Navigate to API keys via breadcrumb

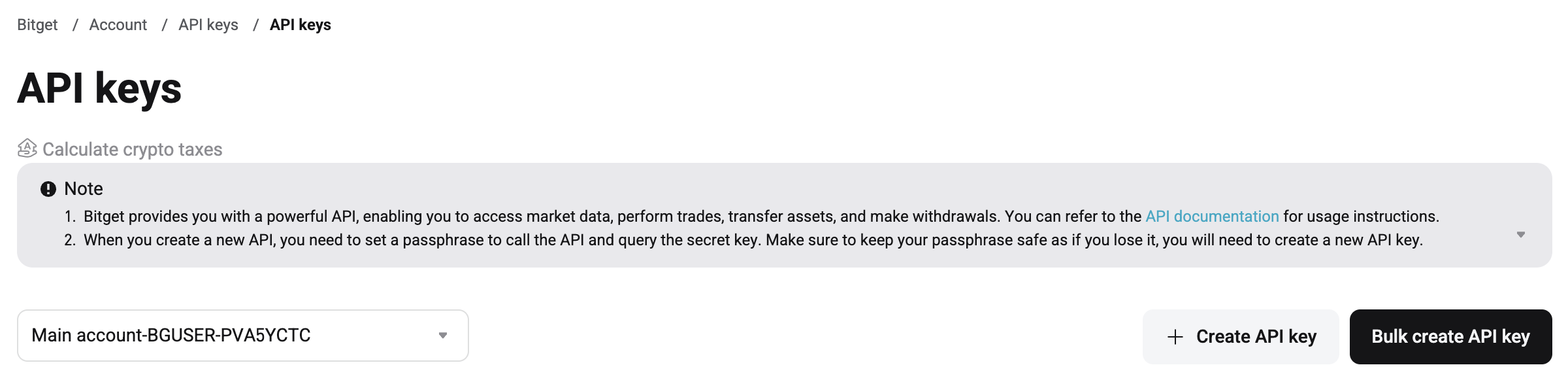click(208, 24)
